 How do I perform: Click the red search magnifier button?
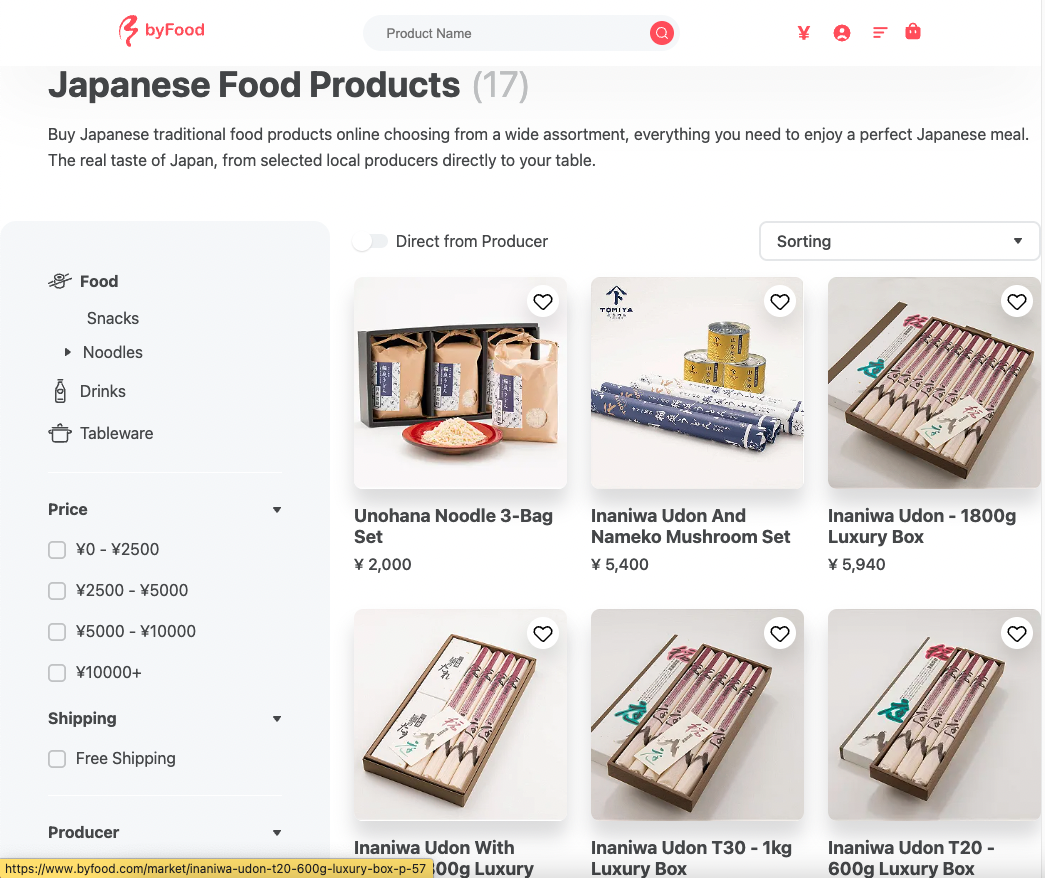pos(661,33)
